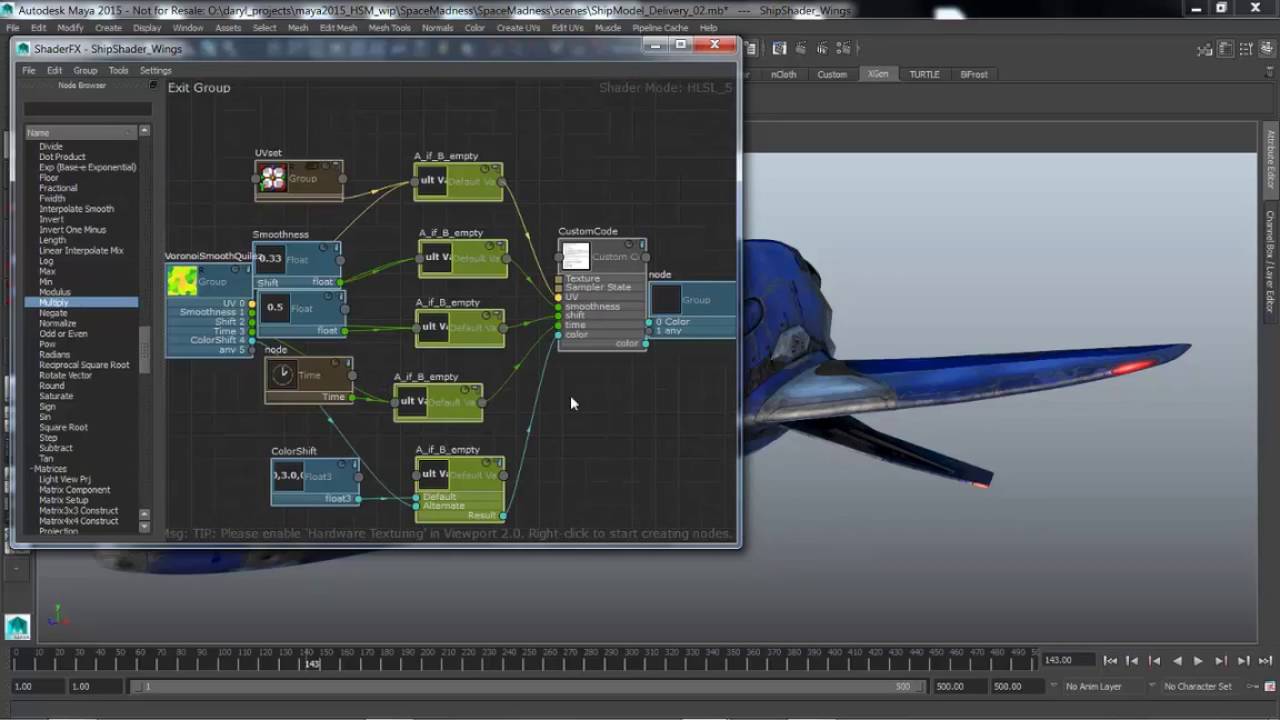1280x720 pixels.
Task: Open the ShaderFX Group menu
Action: point(85,70)
